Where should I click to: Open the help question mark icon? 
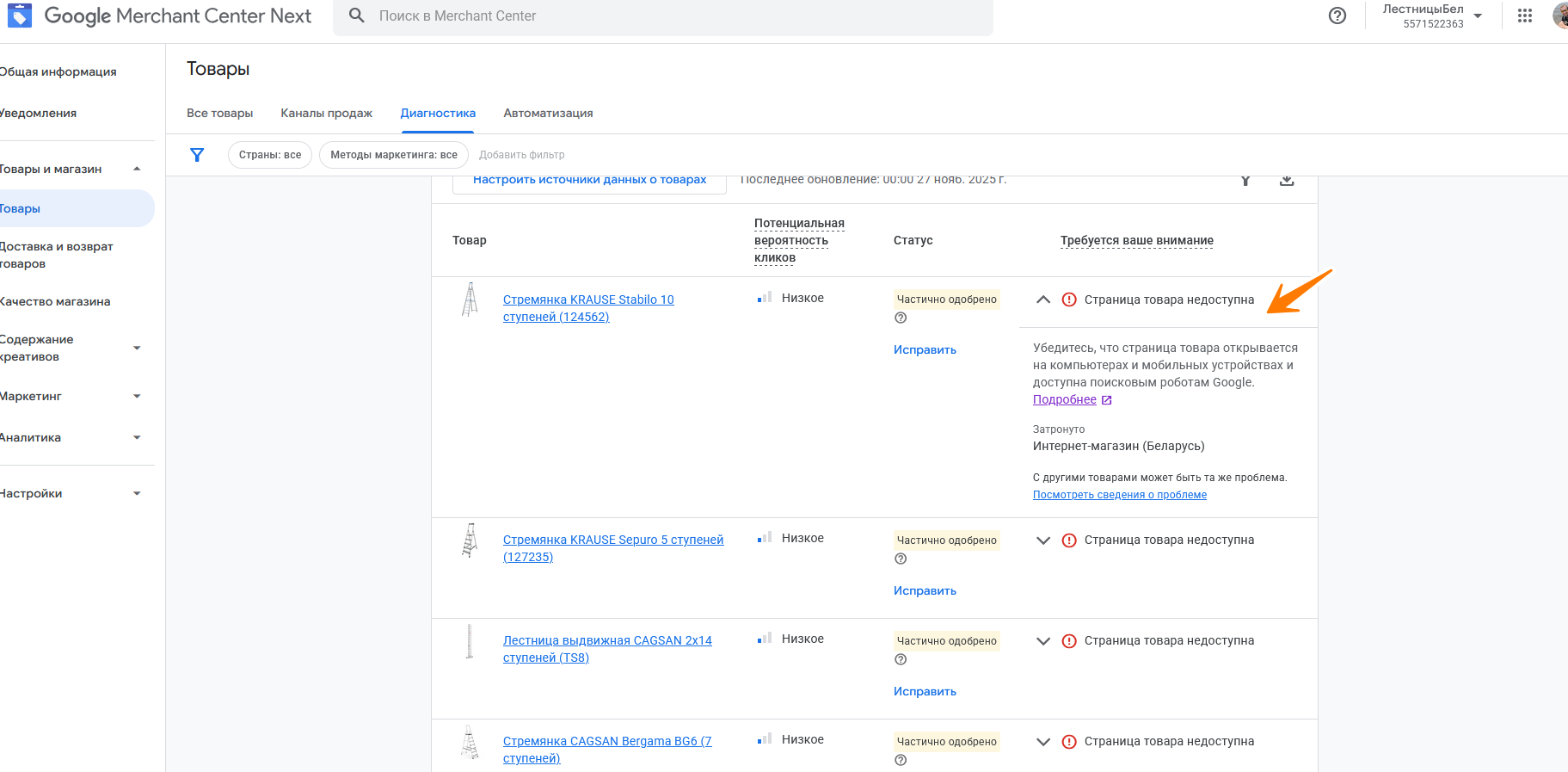1337,15
